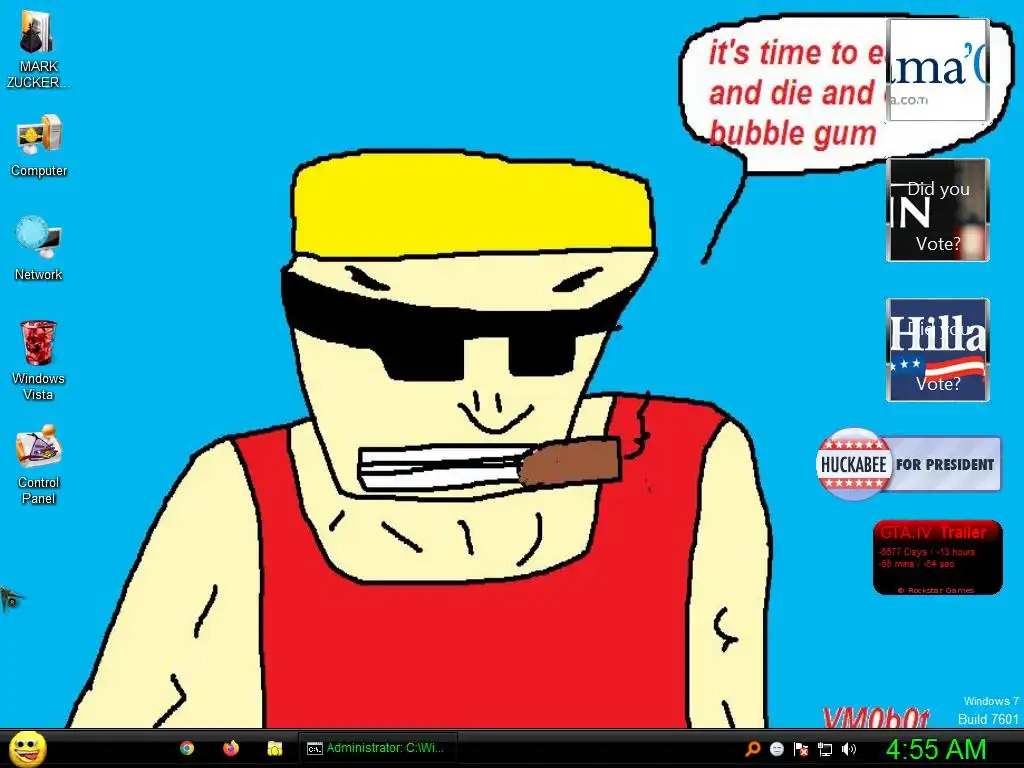The image size is (1024, 768).
Task: Click the smiley face Start button
Action: (28, 748)
